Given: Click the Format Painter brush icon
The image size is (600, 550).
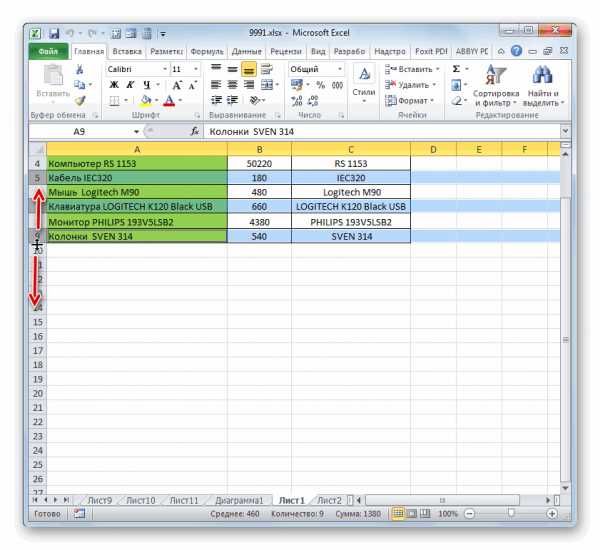Looking at the screenshot, I should [80, 101].
